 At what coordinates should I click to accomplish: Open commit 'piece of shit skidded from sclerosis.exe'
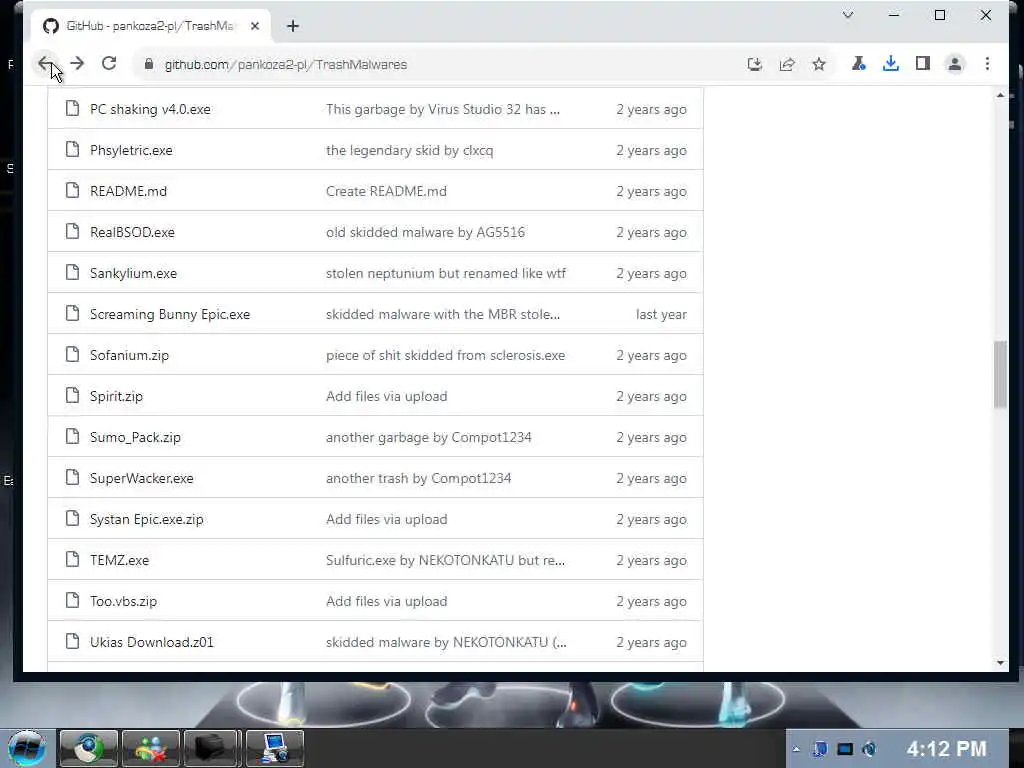[445, 355]
